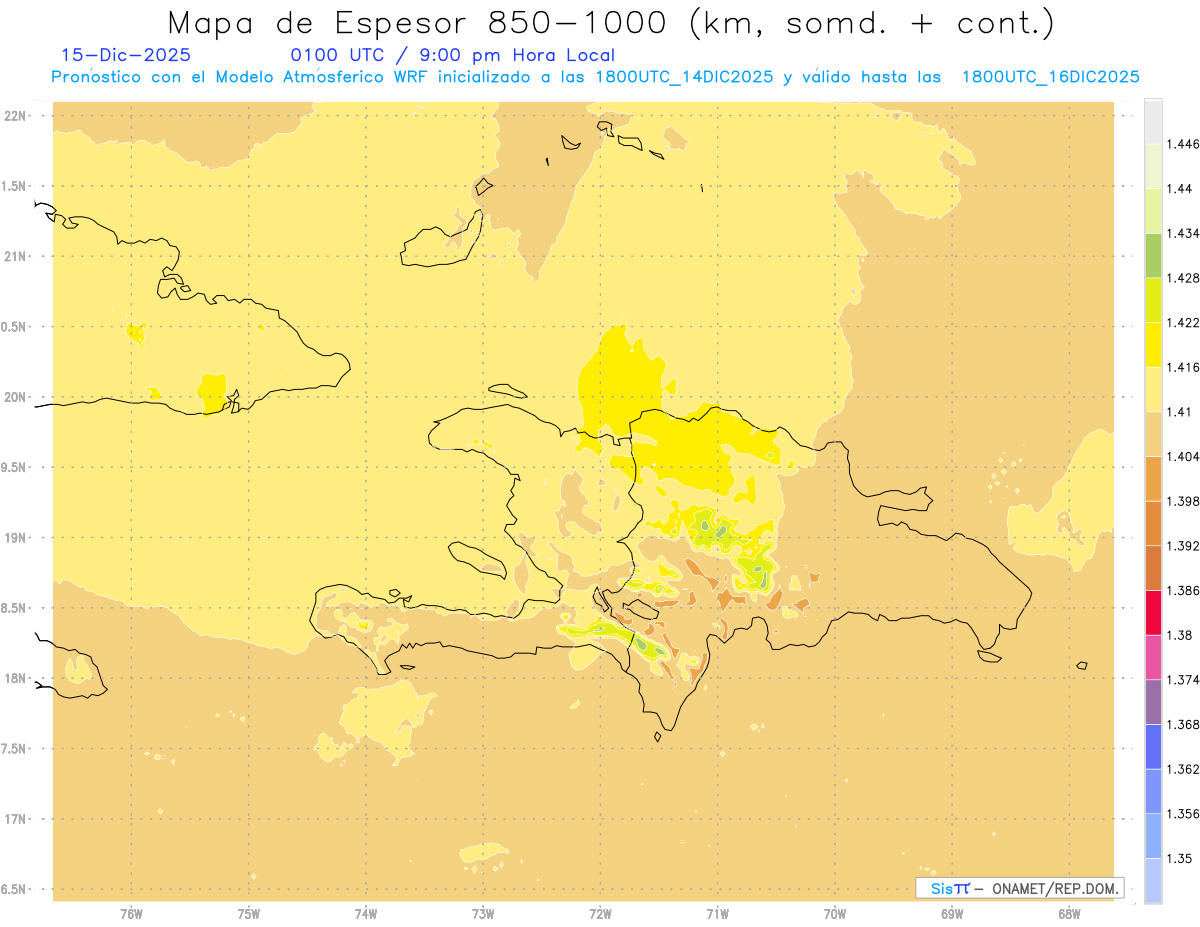Click the '1.398' colorbar value
This screenshot has width=1200, height=927.
pos(1181,501)
